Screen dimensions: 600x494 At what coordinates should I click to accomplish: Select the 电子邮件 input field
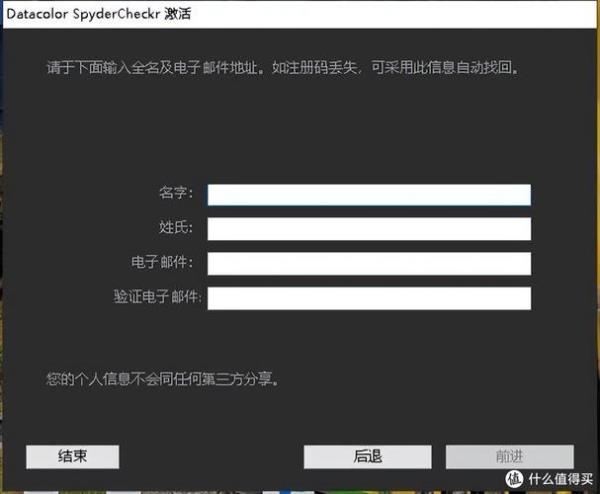point(369,263)
